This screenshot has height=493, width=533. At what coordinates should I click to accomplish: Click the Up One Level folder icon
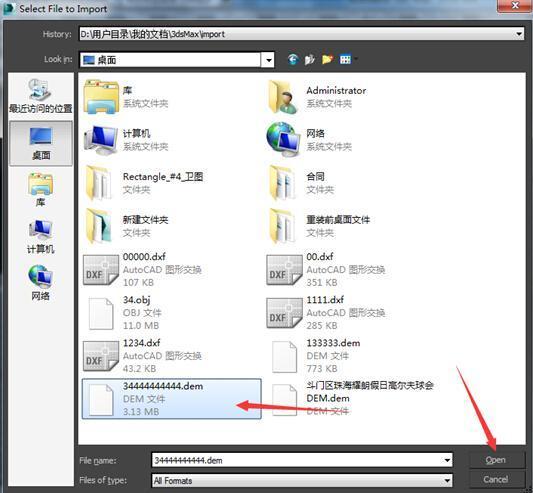pyautogui.click(x=310, y=60)
